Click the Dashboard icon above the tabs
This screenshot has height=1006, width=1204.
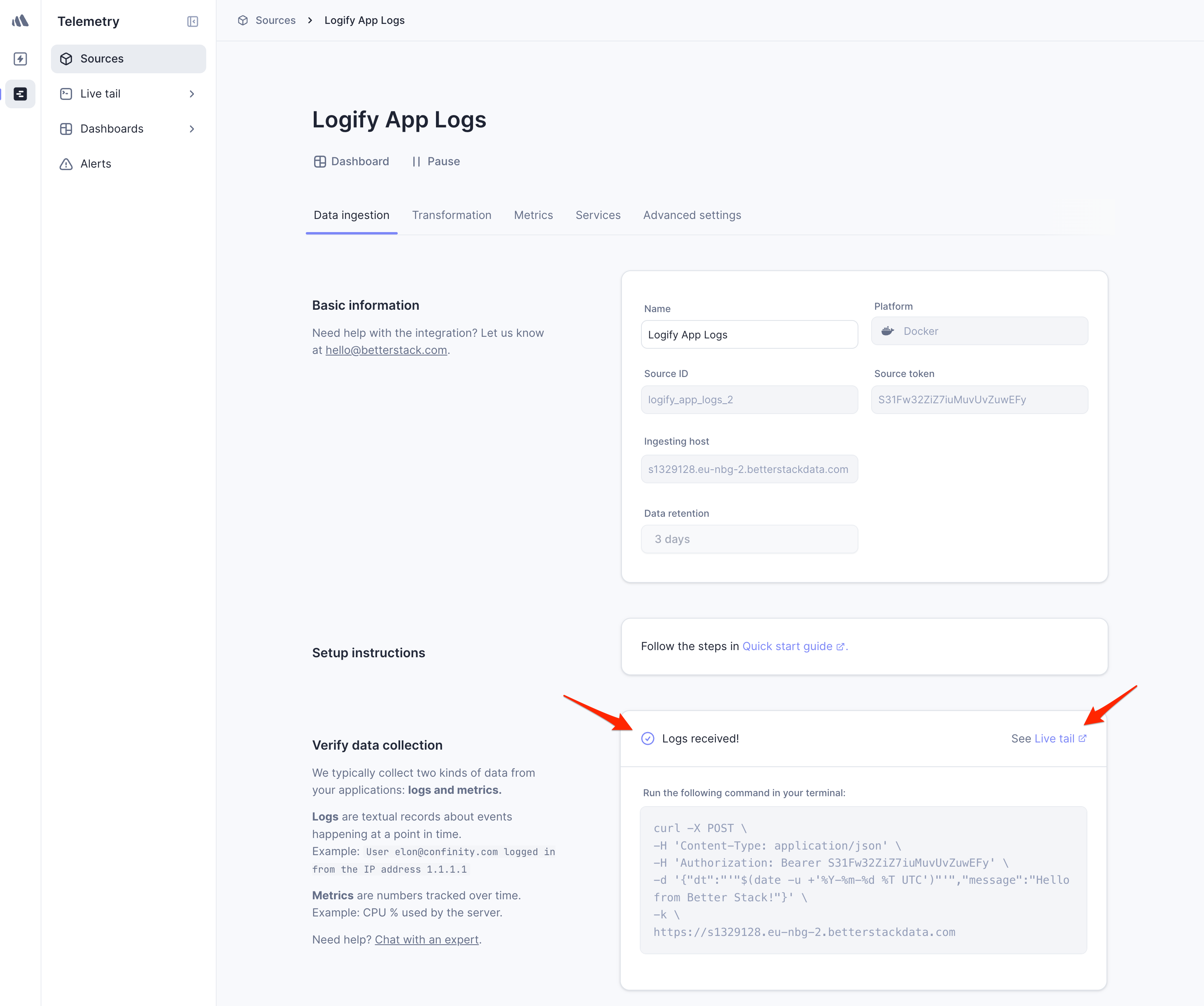319,161
